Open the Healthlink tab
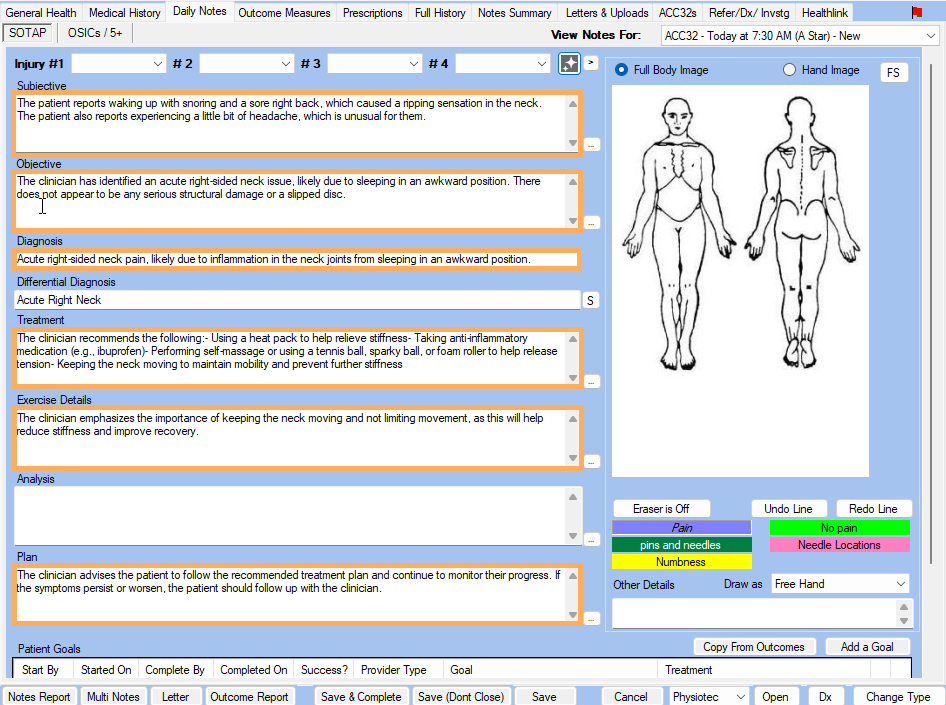The image size is (946, 705). [825, 13]
